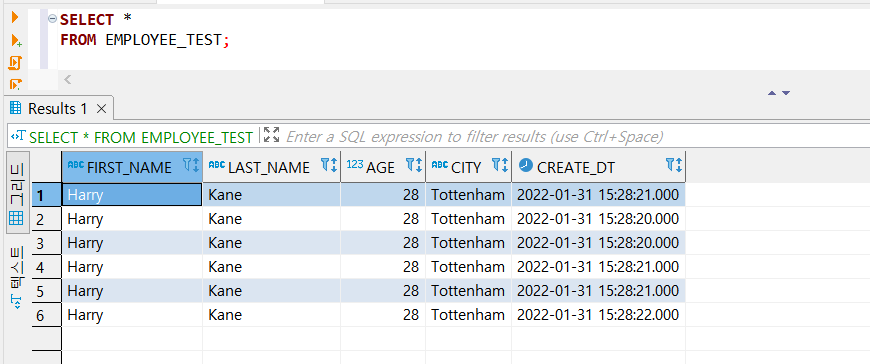Select the LAST_NAME column header

pos(271,166)
